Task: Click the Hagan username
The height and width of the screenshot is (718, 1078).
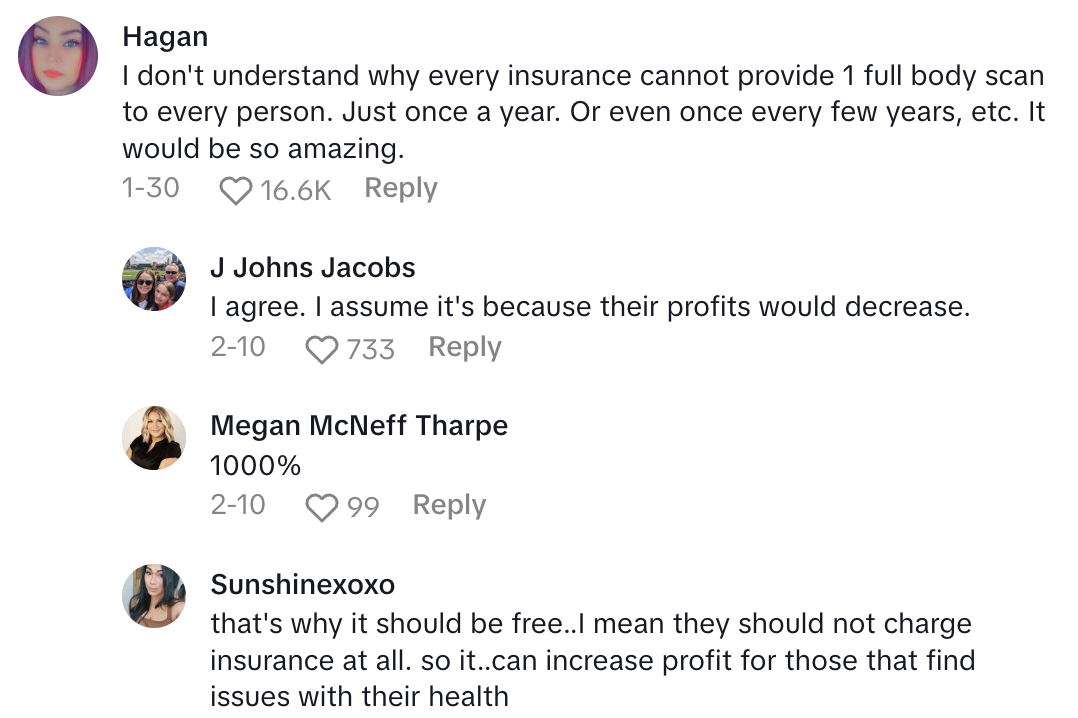Action: (x=165, y=37)
